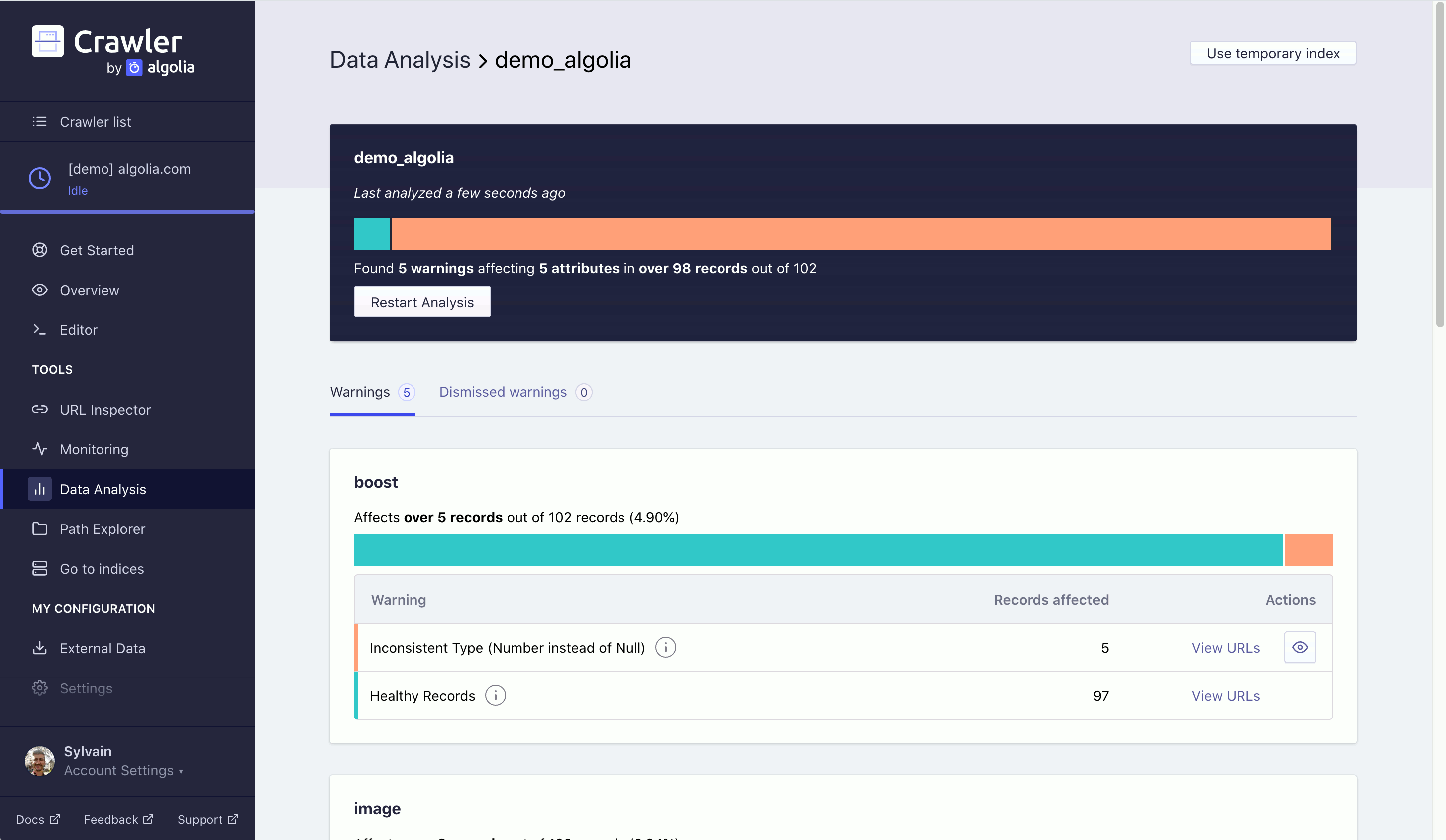The height and width of the screenshot is (840, 1446).
Task: Click the page vertical scrollbar thumb
Action: pos(1440,166)
